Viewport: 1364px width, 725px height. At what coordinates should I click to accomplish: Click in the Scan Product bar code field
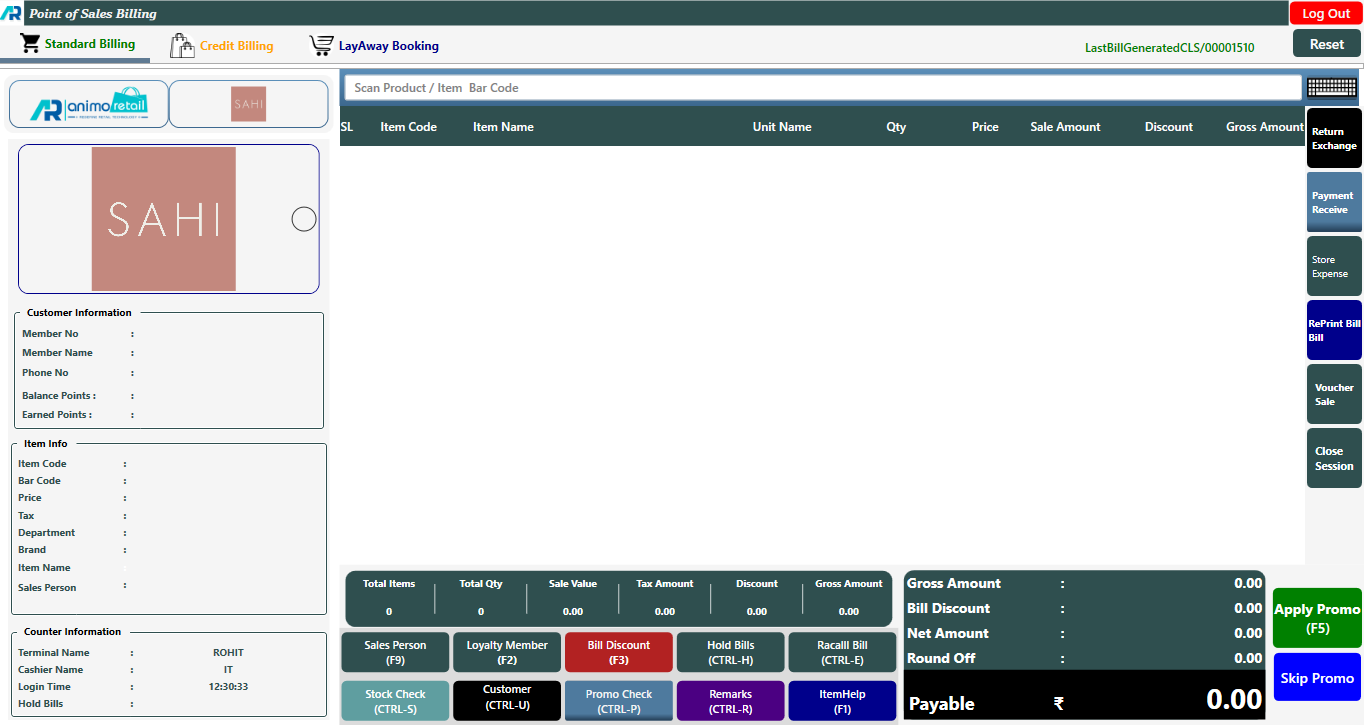pyautogui.click(x=822, y=88)
